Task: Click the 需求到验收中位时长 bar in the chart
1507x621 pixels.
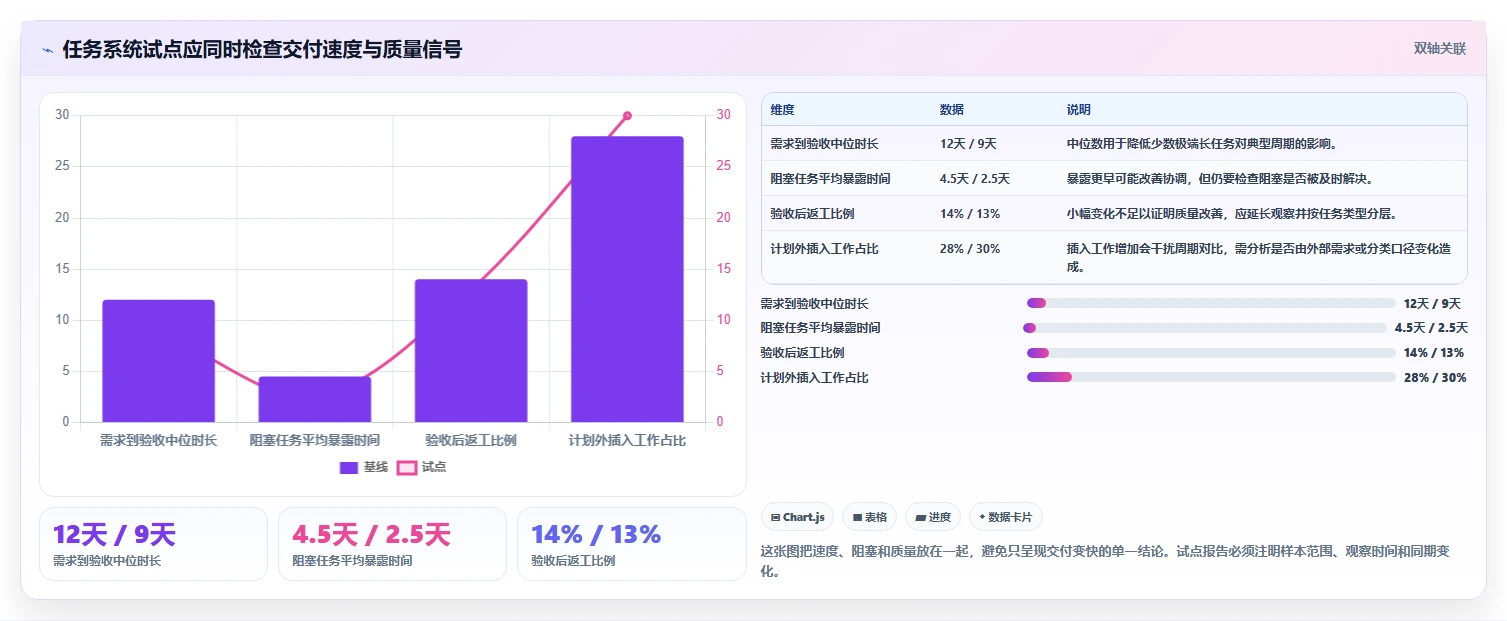Action: coord(158,361)
